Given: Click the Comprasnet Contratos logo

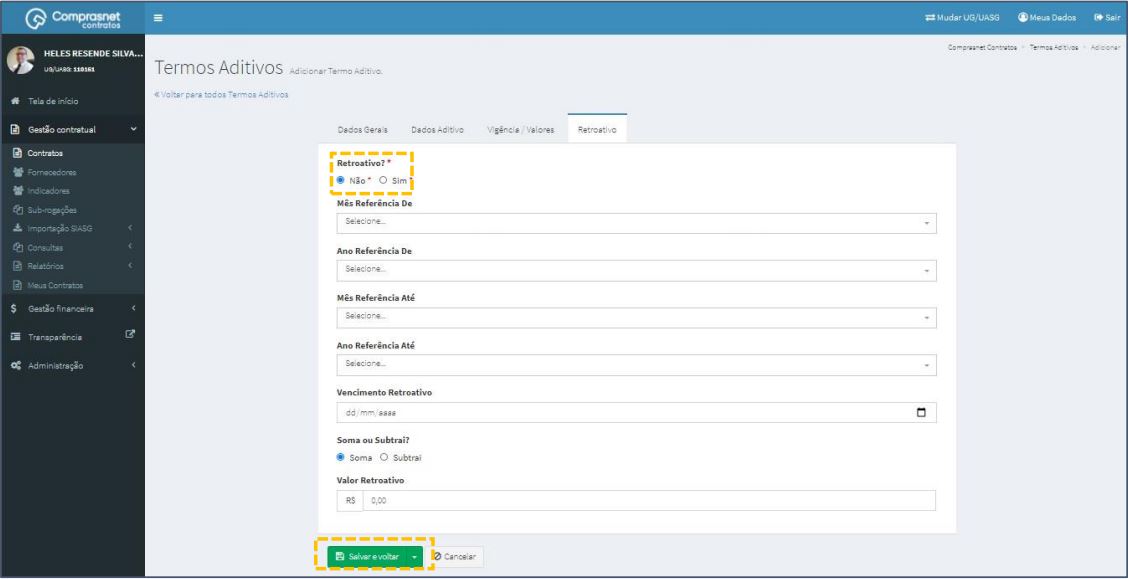Looking at the screenshot, I should pos(73,19).
